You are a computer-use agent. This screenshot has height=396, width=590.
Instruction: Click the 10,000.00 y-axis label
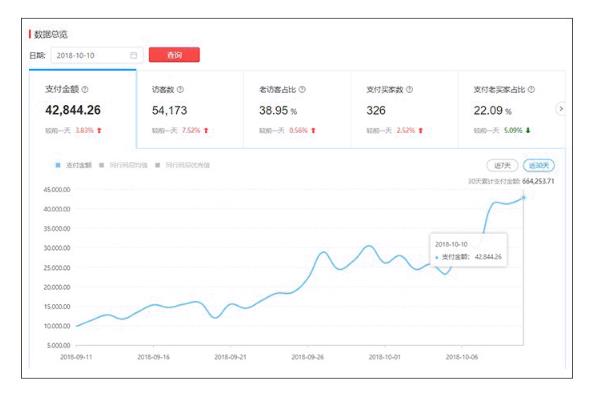pyautogui.click(x=57, y=326)
